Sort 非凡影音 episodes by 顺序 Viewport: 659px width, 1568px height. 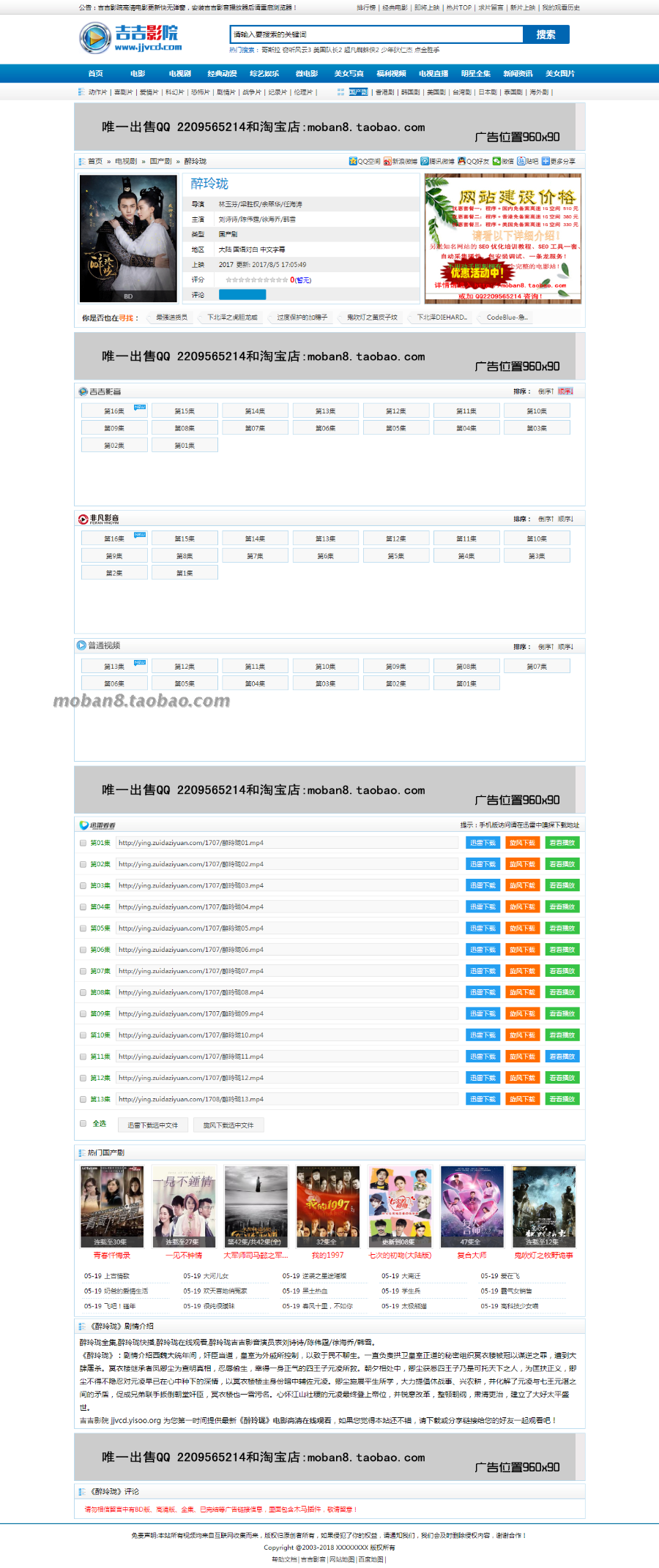[x=565, y=519]
